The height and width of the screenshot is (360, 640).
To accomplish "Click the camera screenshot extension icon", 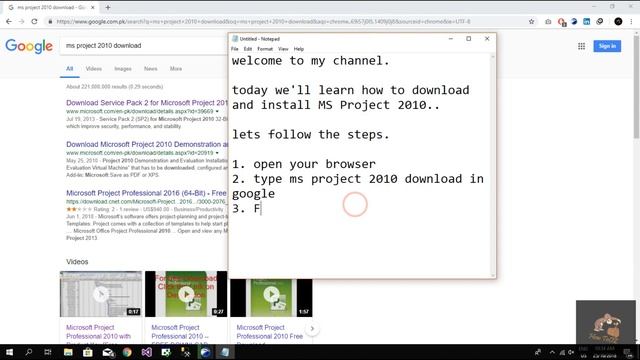I will 548,22.
